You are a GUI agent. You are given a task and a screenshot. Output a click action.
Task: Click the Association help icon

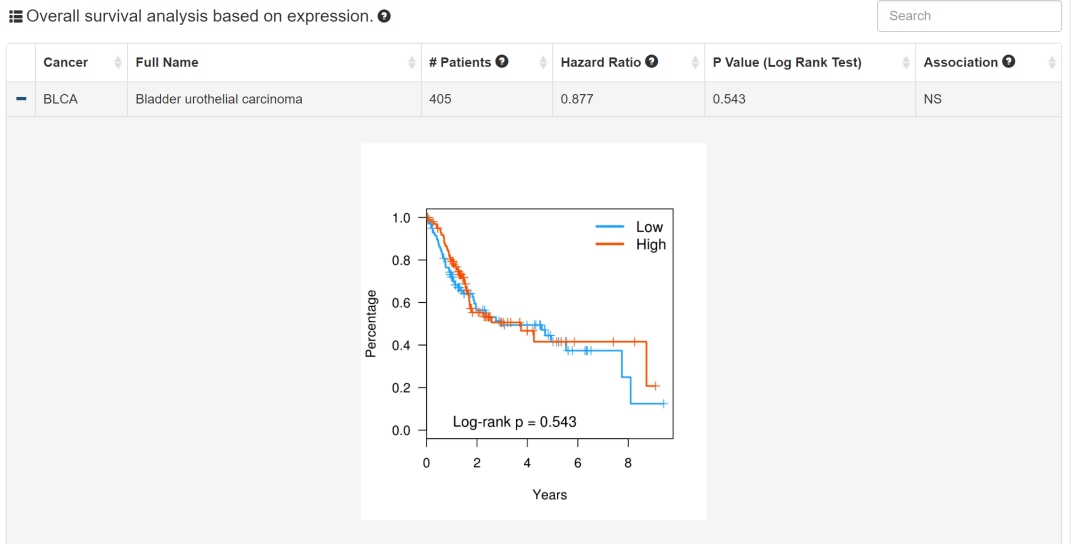[1009, 62]
